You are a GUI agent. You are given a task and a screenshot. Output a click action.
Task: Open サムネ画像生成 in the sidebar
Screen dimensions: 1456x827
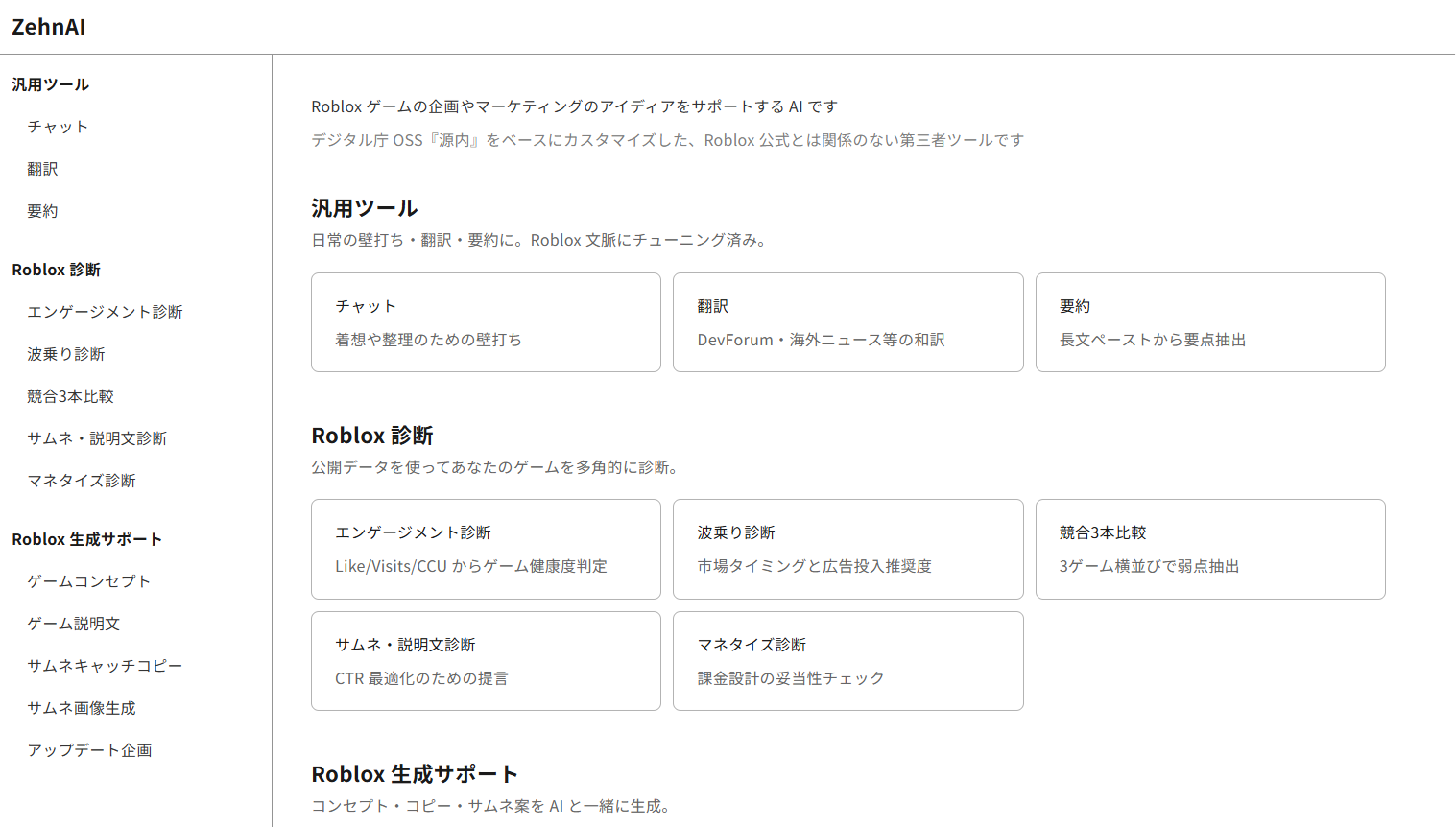coord(82,708)
